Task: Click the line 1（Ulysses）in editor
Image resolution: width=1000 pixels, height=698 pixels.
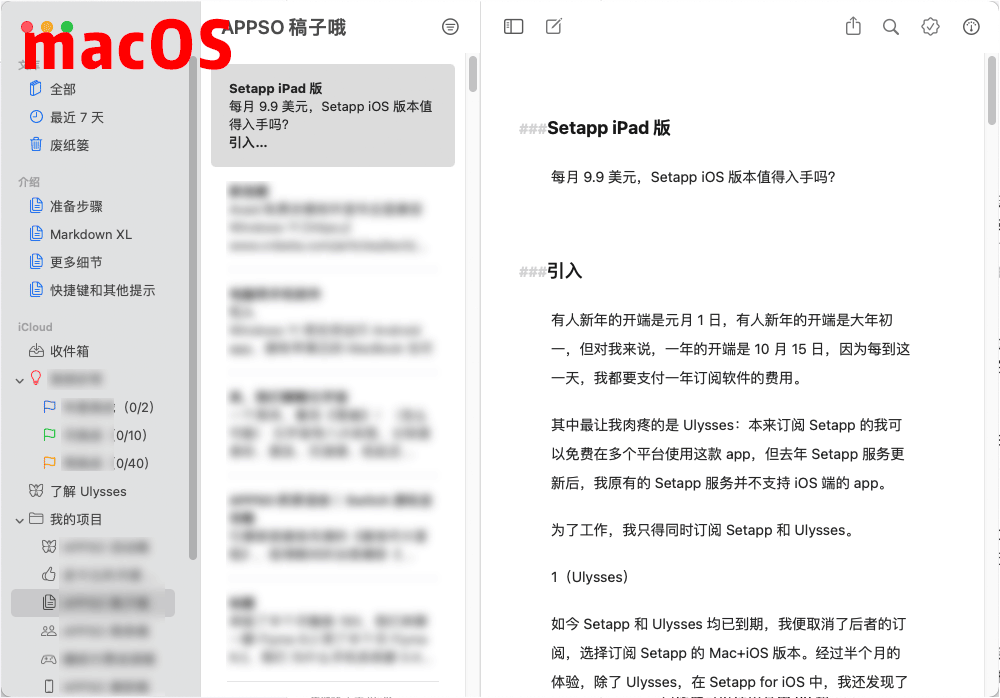Action: tap(590, 577)
